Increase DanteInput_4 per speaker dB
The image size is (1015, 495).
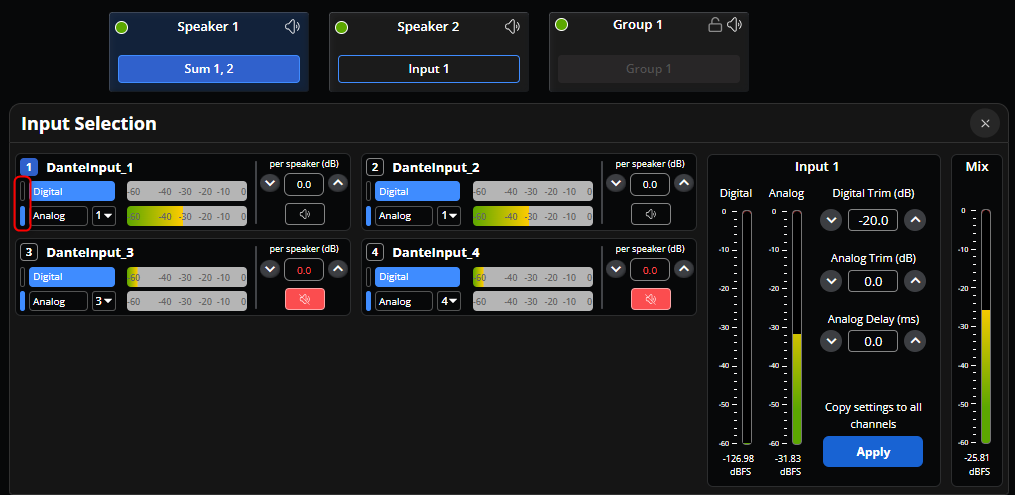pos(684,269)
